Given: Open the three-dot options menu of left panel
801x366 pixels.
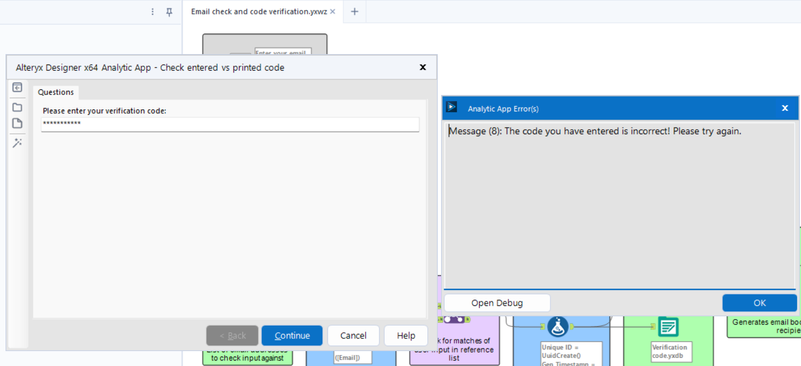Looking at the screenshot, I should (x=152, y=11).
